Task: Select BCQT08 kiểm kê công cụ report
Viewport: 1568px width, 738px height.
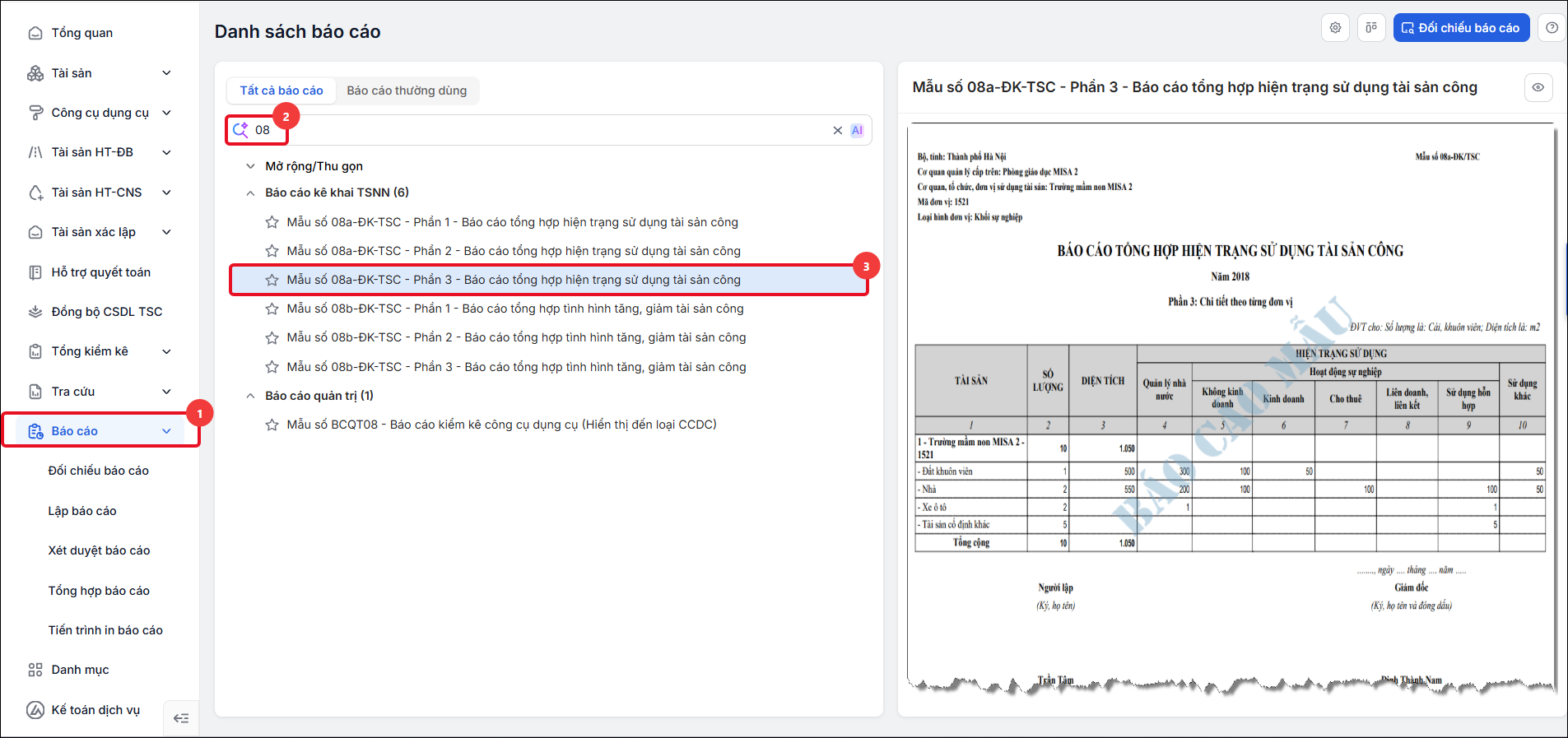Action: point(501,425)
